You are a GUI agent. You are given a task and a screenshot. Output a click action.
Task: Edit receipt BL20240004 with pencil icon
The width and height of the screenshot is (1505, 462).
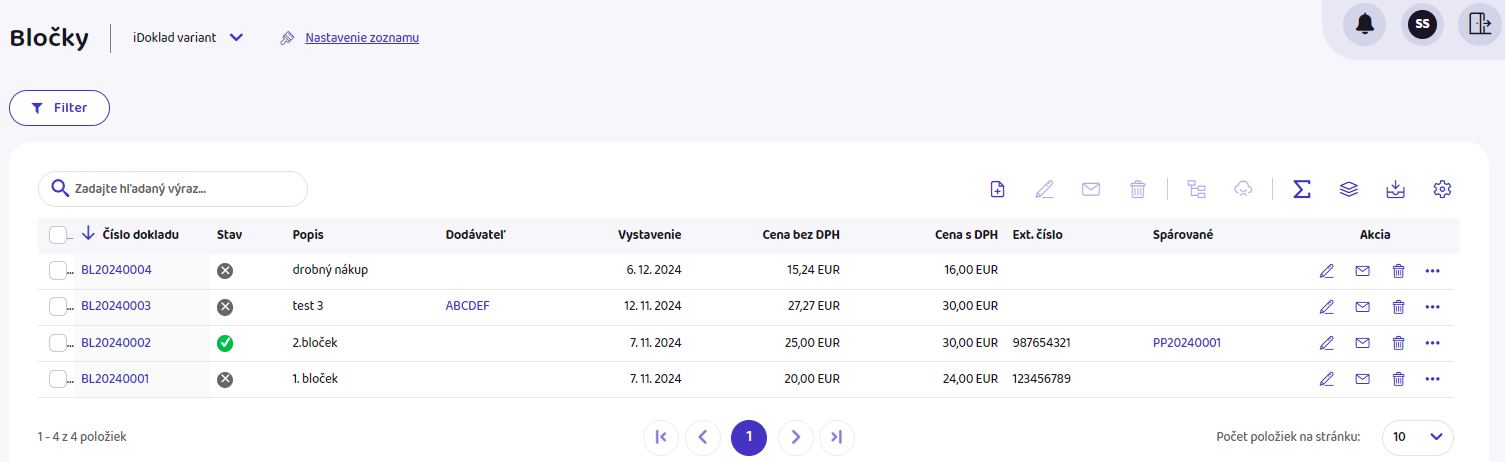1326,271
